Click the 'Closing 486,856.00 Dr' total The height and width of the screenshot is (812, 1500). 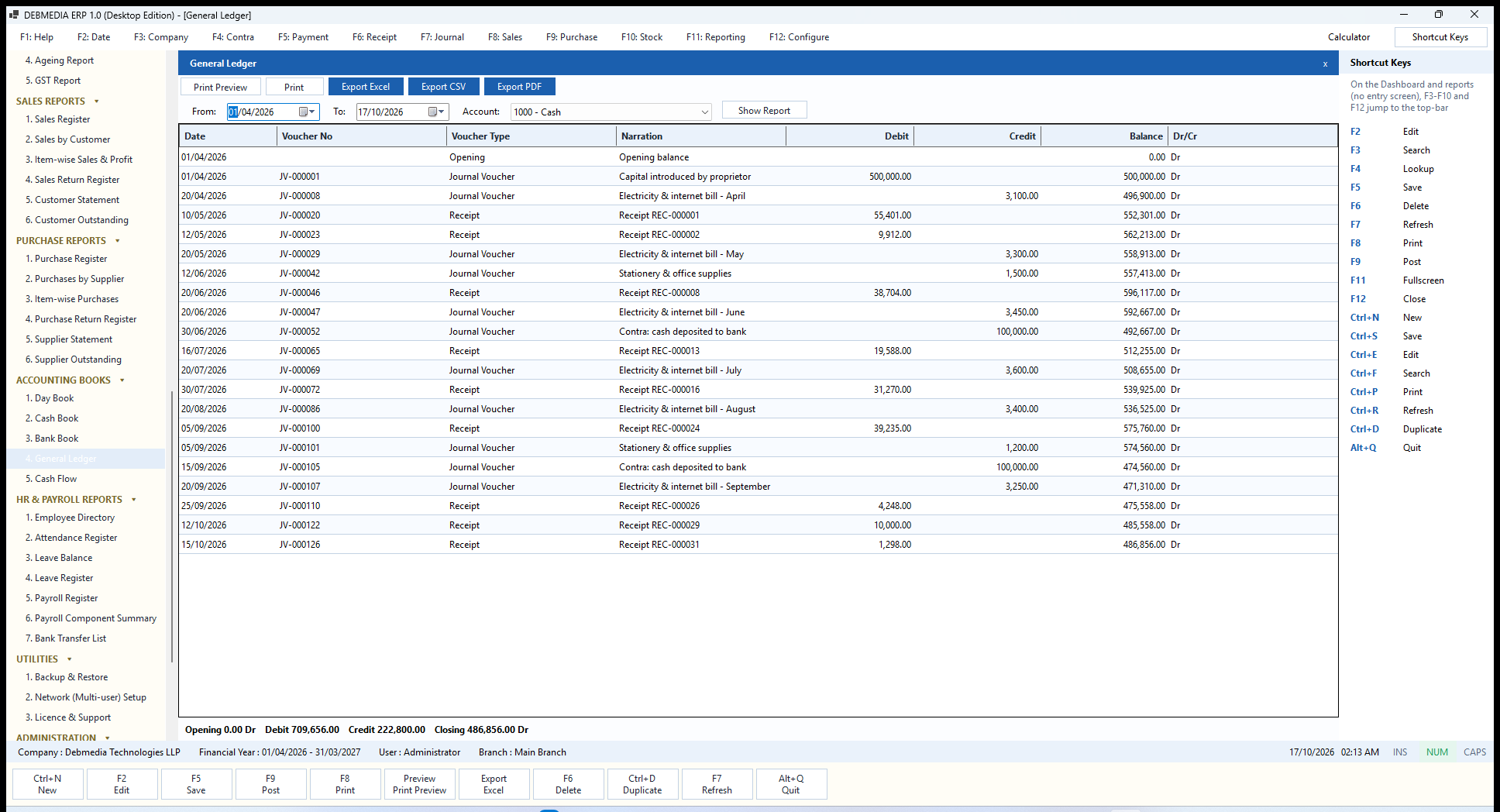coord(481,730)
